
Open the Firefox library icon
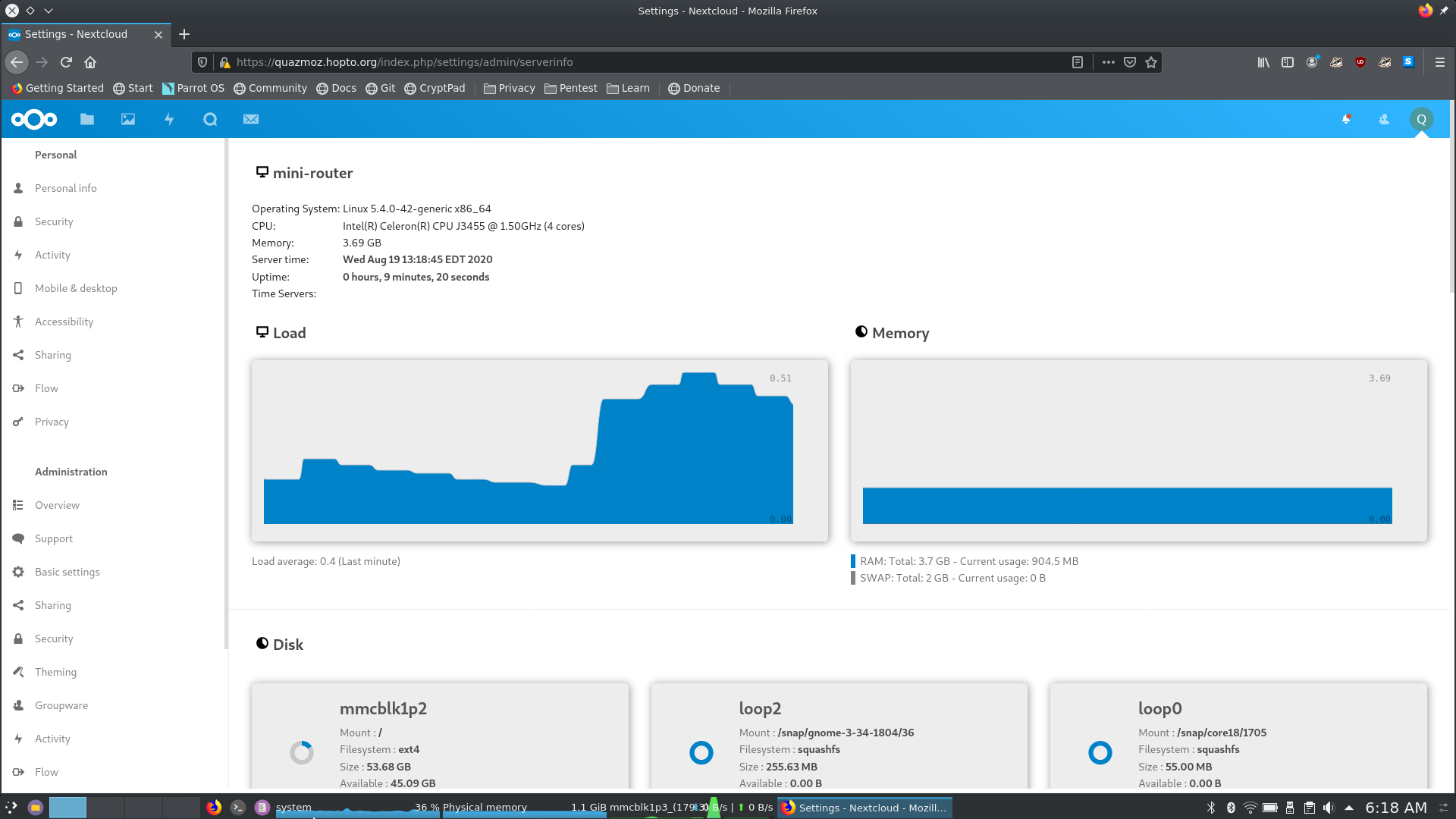pyautogui.click(x=1263, y=62)
